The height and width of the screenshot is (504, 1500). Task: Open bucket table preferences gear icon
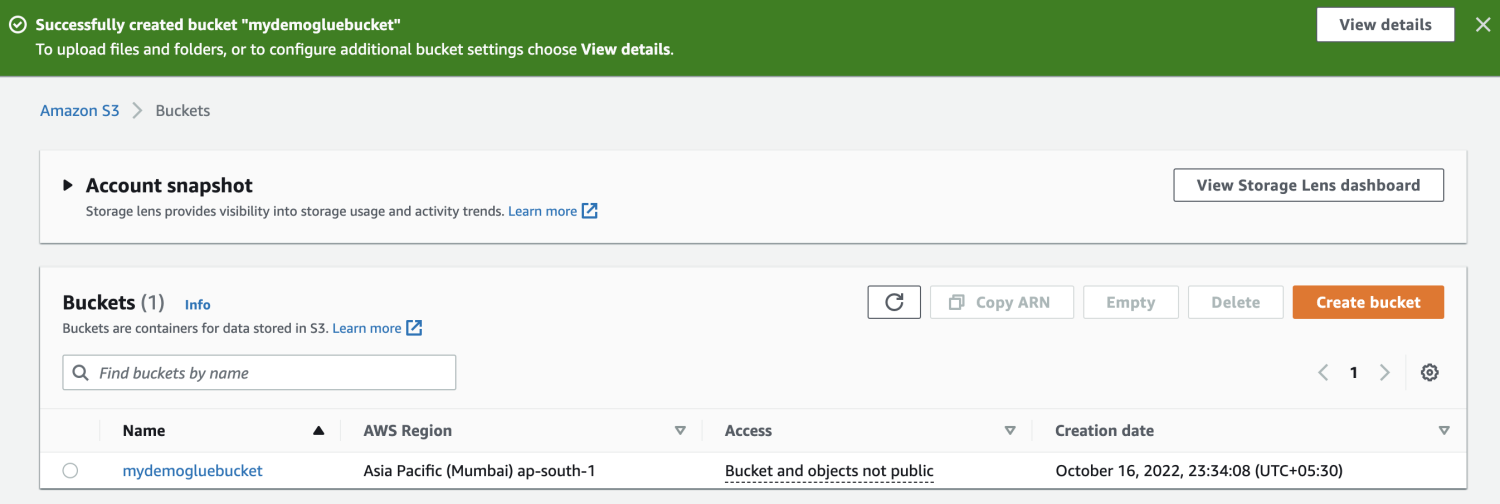pos(1429,373)
